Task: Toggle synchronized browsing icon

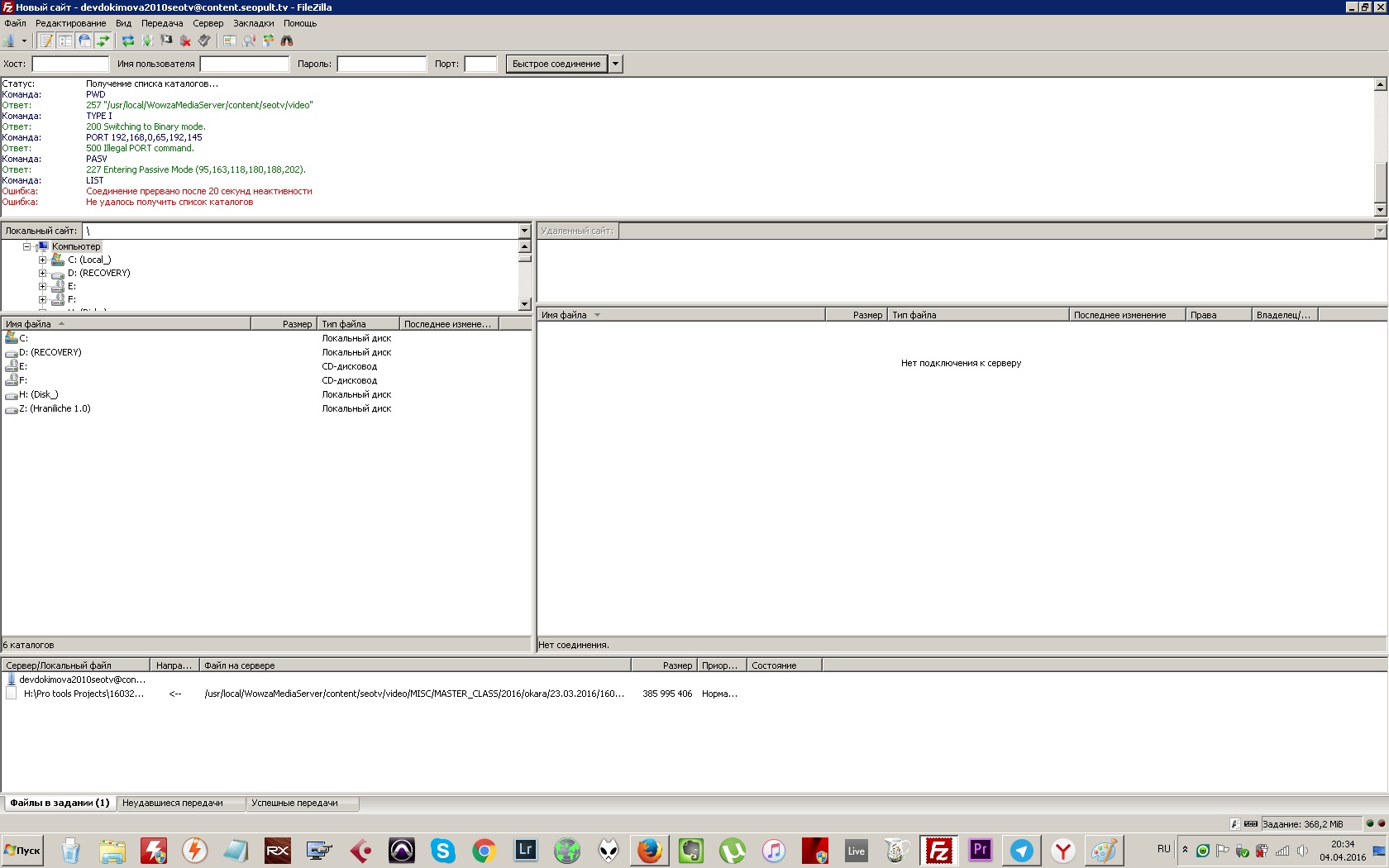Action: pyautogui.click(x=268, y=41)
